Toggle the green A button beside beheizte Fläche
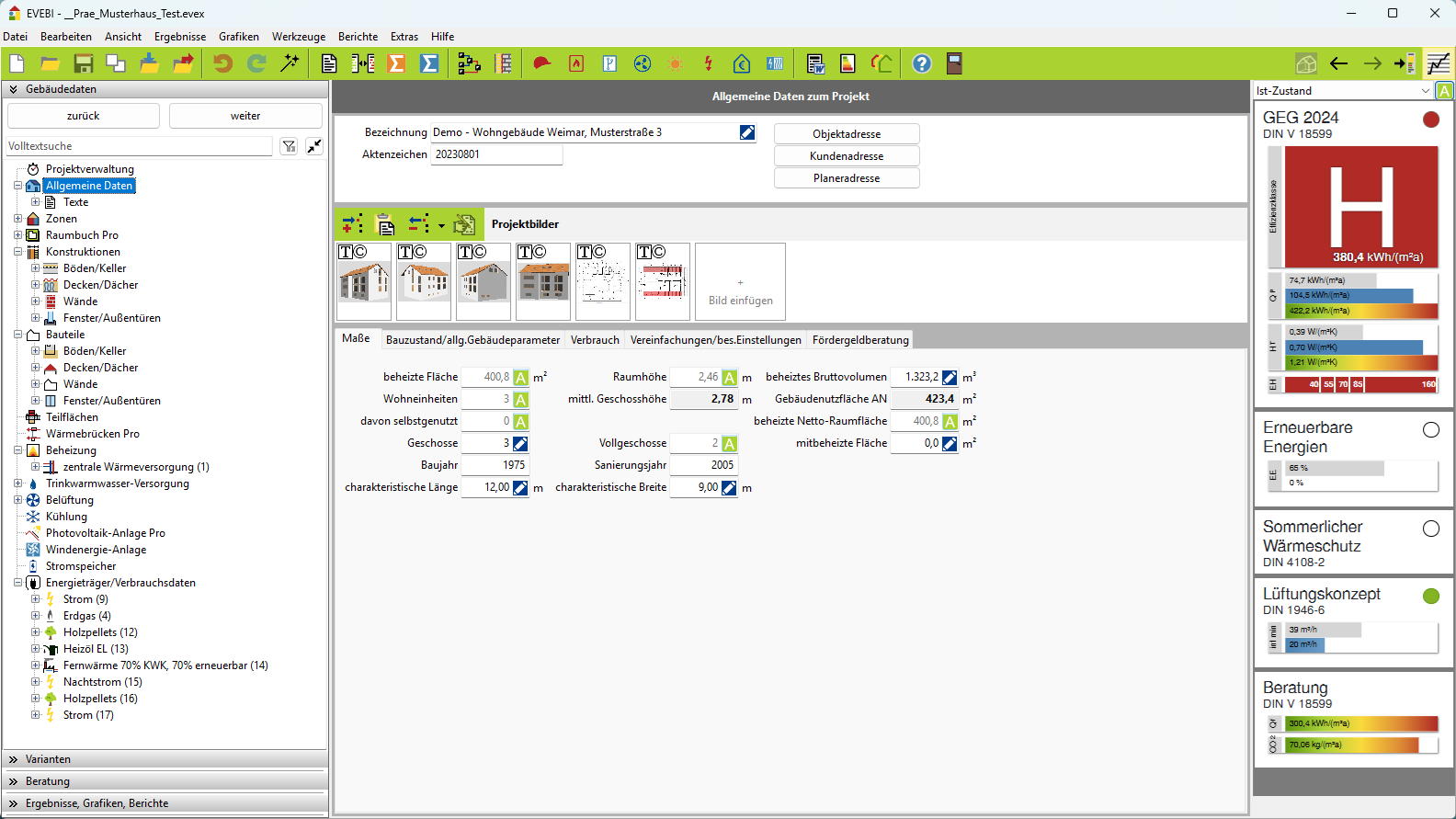The image size is (1456, 819). click(x=521, y=378)
